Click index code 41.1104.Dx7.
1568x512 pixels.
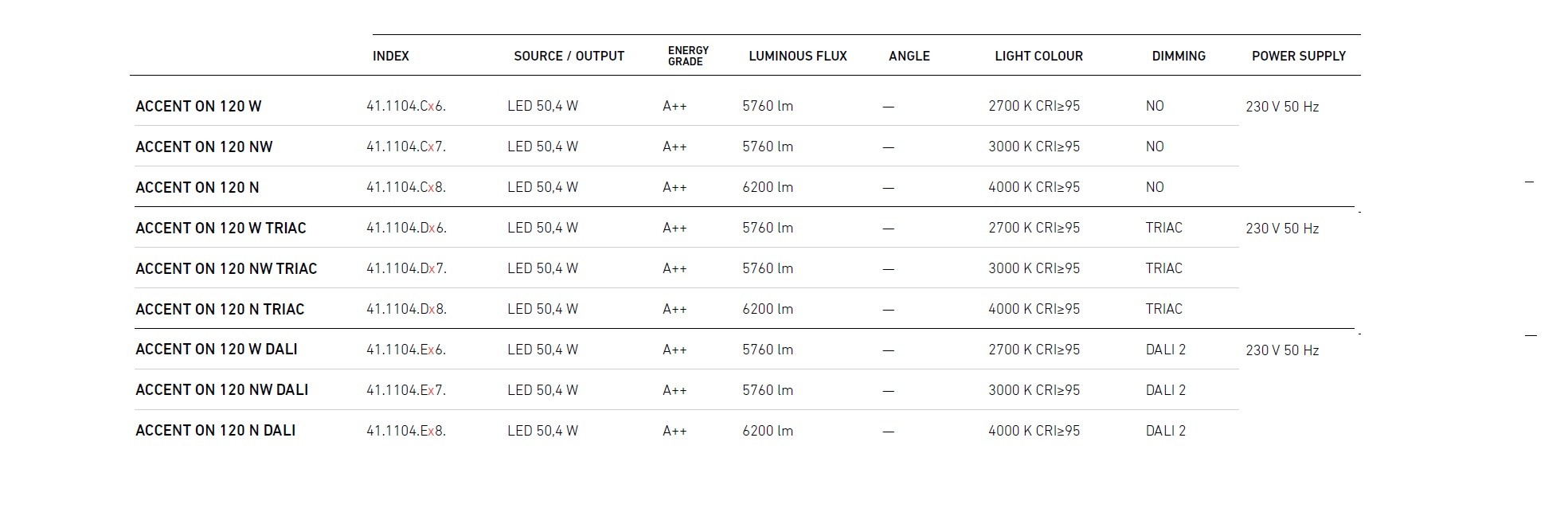[x=406, y=268]
